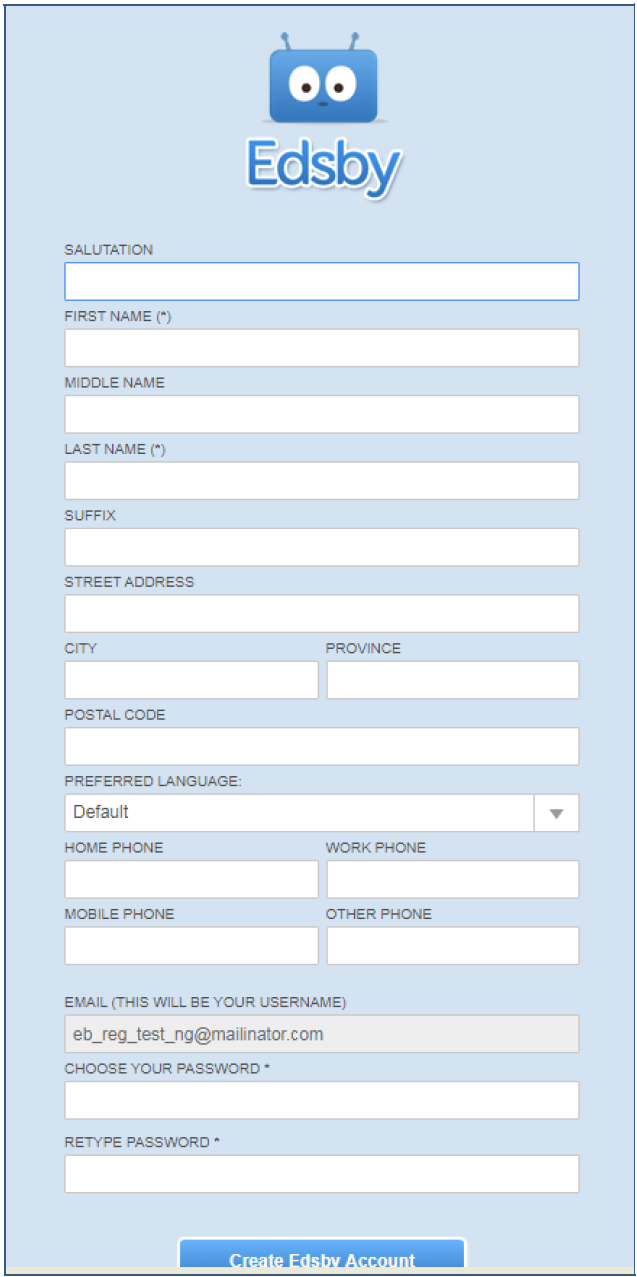Select the Middle Name text box
637x1277 pixels.
click(x=322, y=414)
